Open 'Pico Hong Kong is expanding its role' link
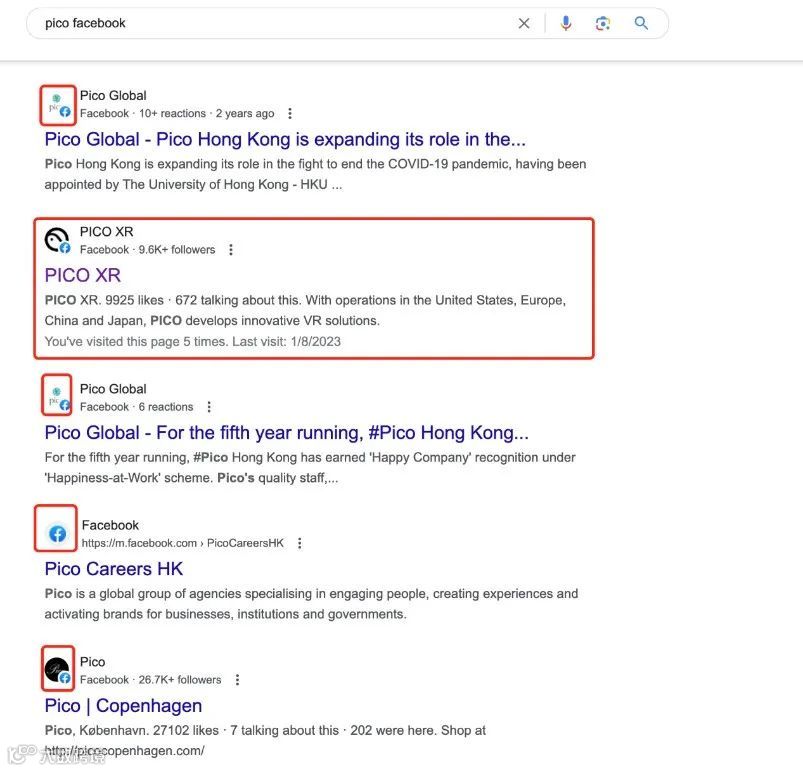This screenshot has width=803, height=771. click(x=285, y=139)
